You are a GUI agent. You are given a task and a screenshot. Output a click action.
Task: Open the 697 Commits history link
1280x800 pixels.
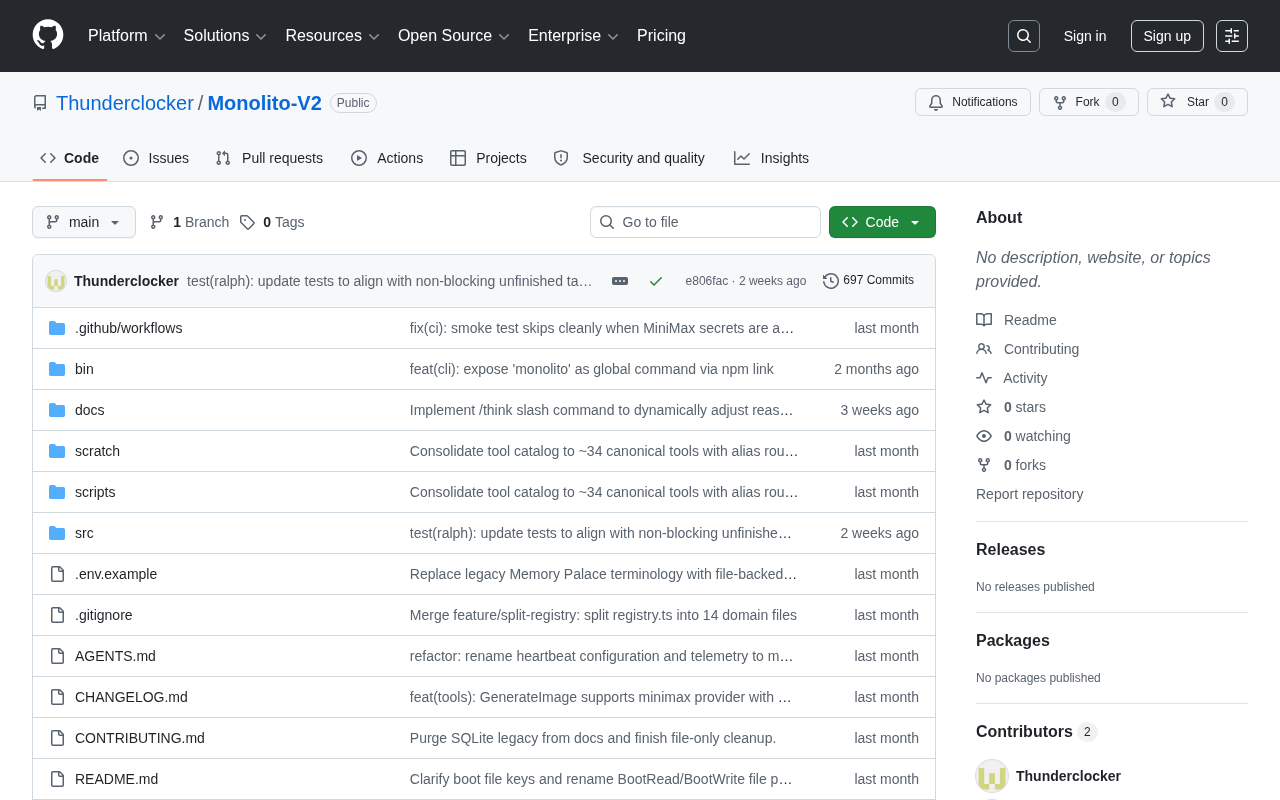[x=868, y=281]
